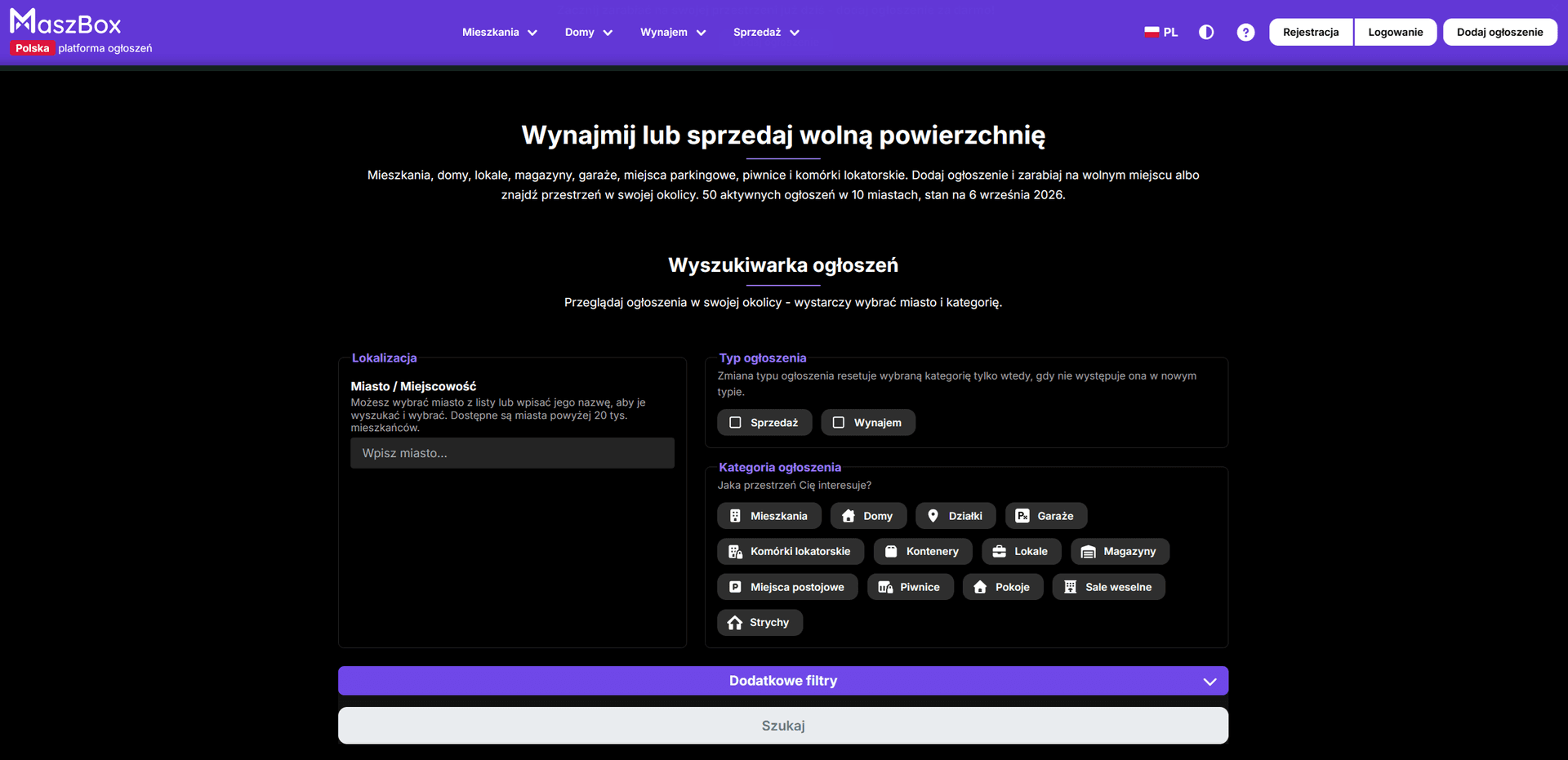Open the Sprzedaż navigation dropdown
Viewport: 1568px width, 760px height.
(766, 33)
